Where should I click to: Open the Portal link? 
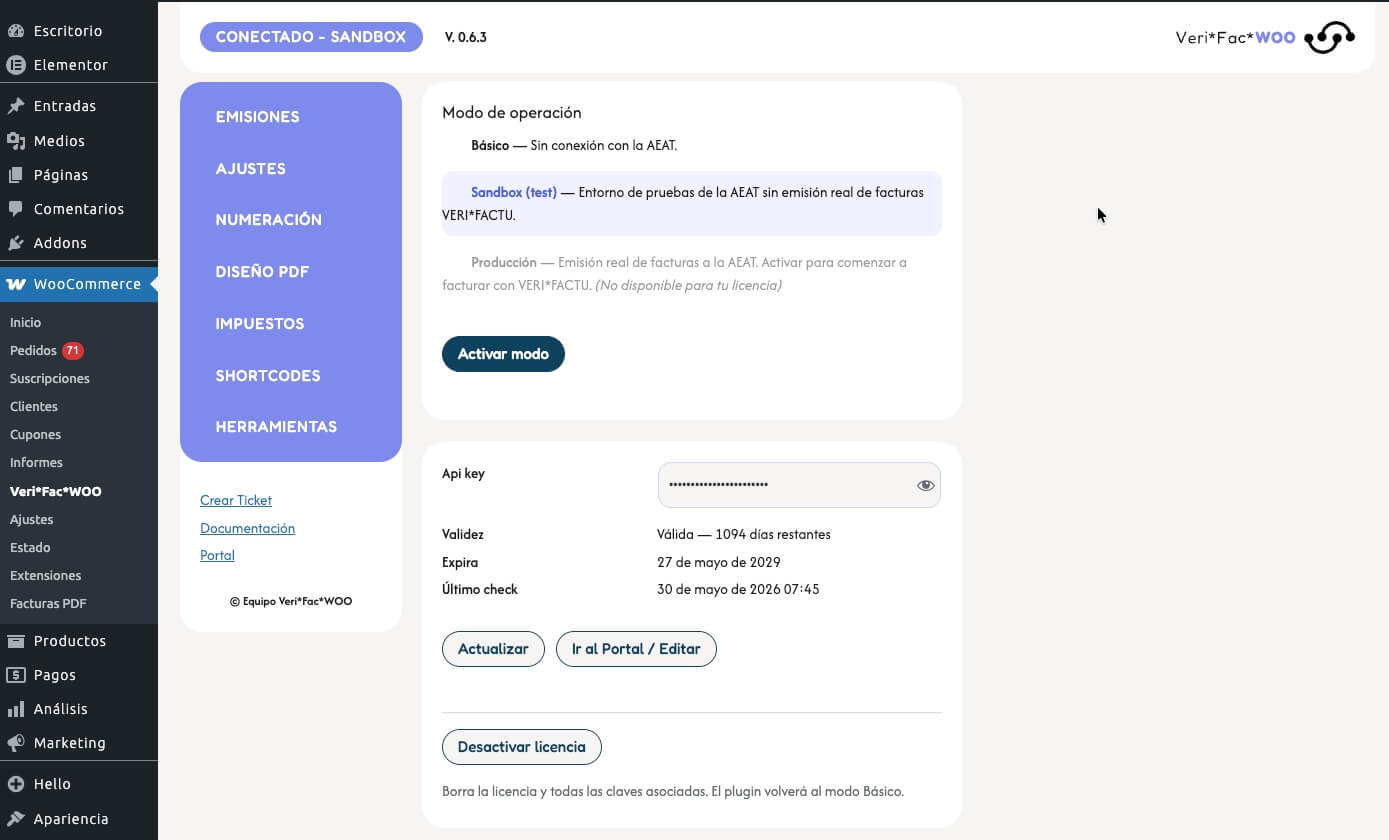(217, 556)
